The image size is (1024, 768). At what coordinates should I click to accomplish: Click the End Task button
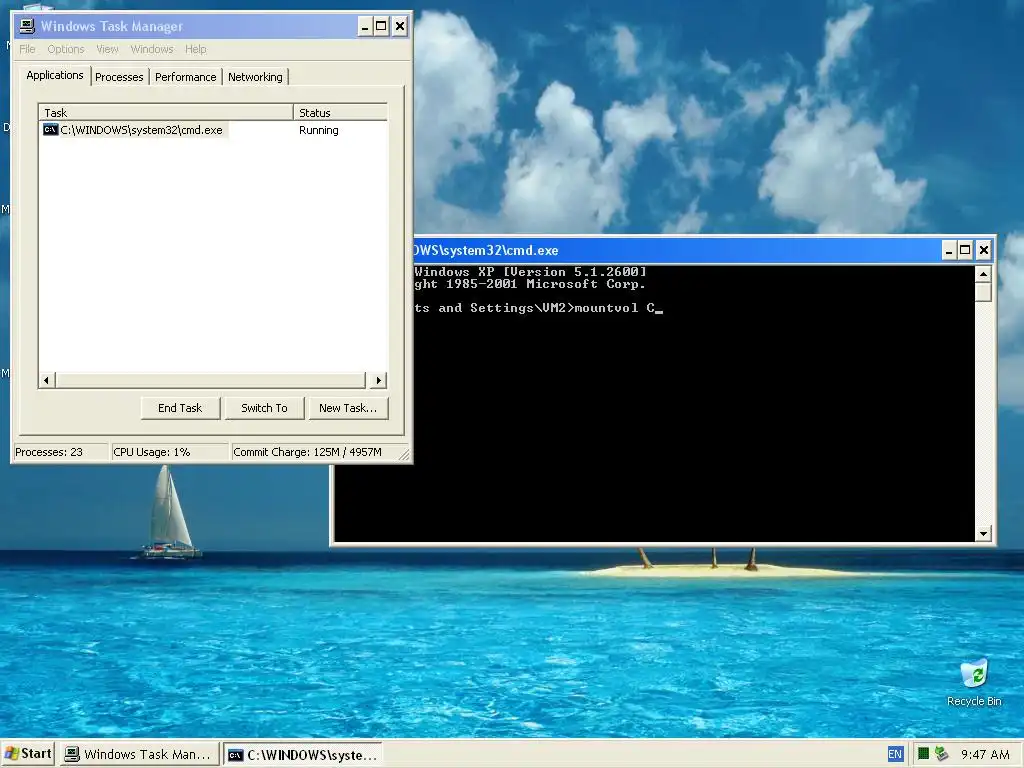(180, 408)
